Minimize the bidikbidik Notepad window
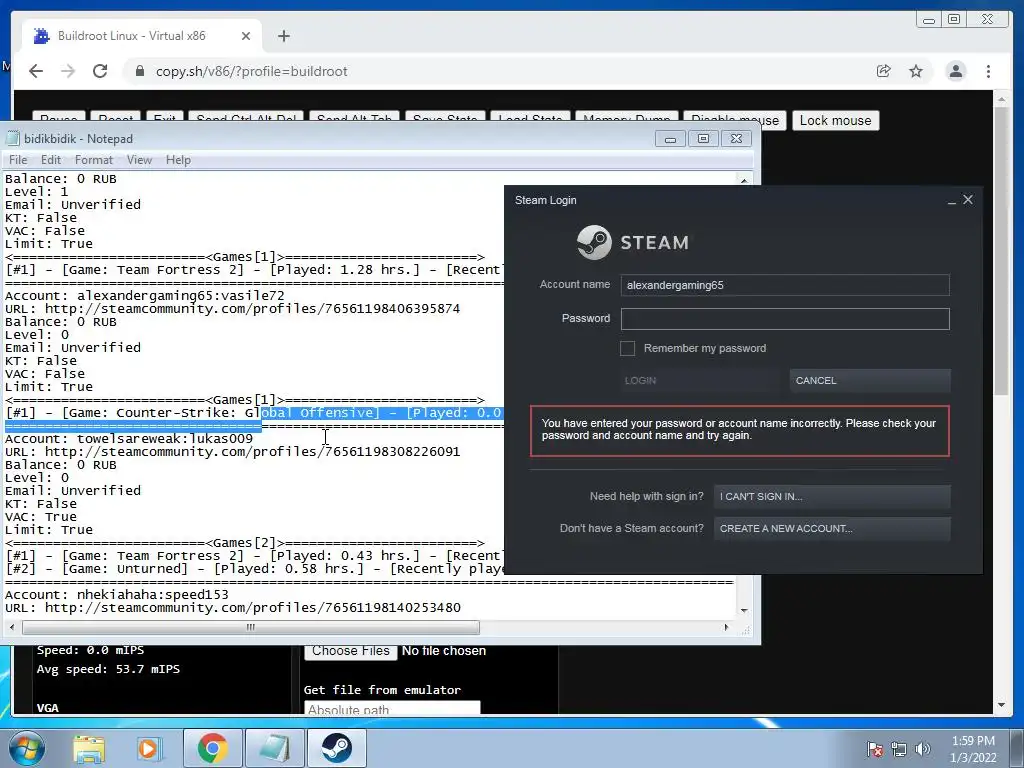This screenshot has width=1024, height=768. (671, 138)
